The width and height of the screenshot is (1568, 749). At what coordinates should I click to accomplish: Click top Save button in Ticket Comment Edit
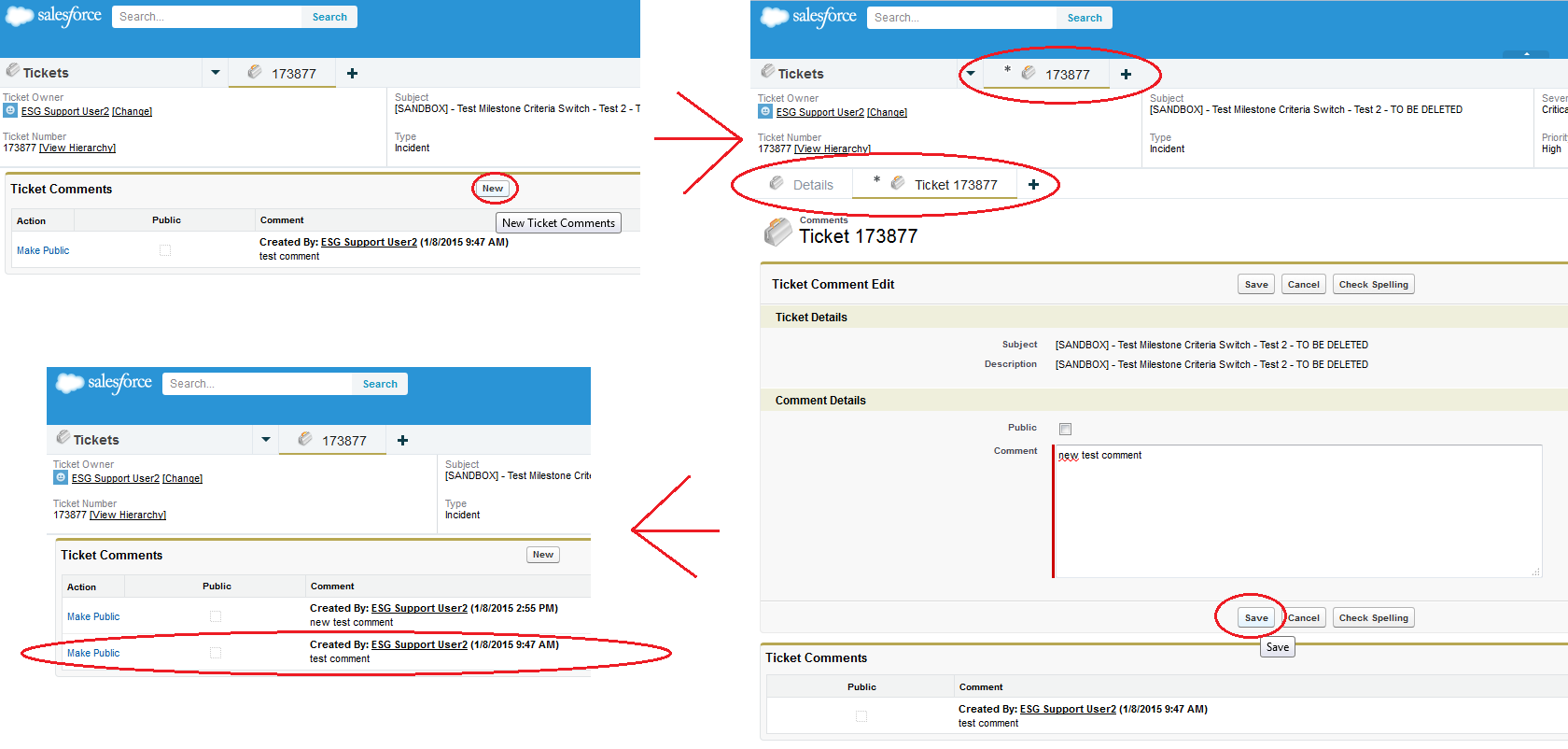(x=1256, y=285)
